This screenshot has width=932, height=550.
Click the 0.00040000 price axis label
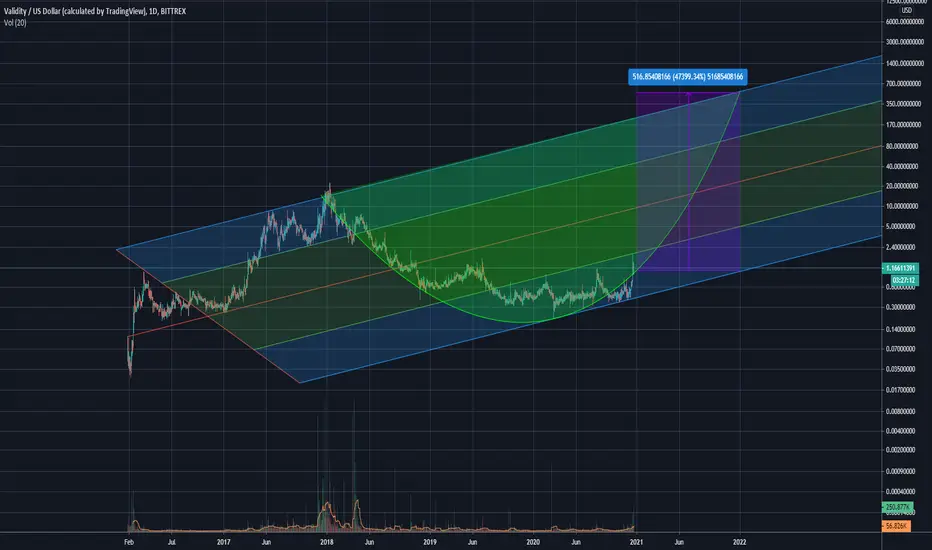[x=901, y=492]
